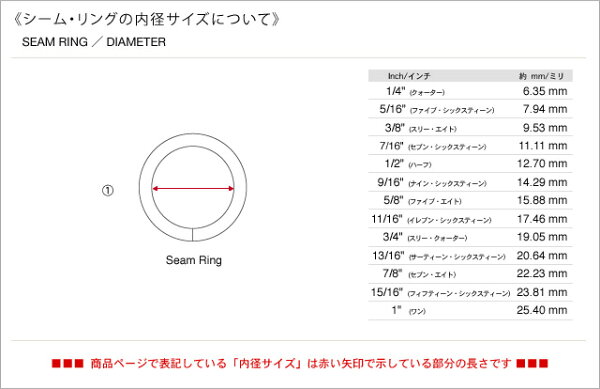Click the 9.53 mm value

pyautogui.click(x=545, y=128)
